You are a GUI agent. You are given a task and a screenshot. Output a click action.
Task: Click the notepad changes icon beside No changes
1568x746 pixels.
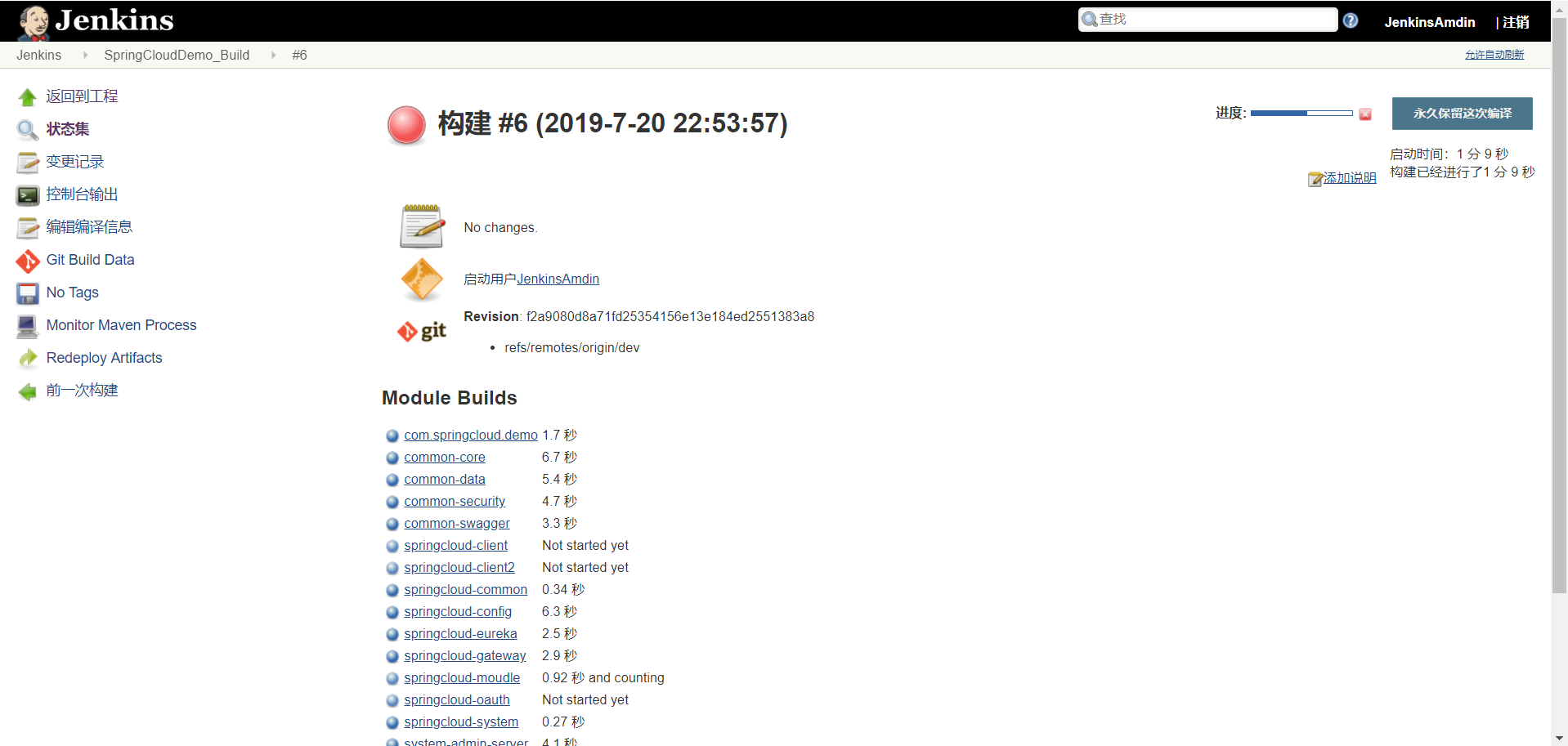coord(422,226)
